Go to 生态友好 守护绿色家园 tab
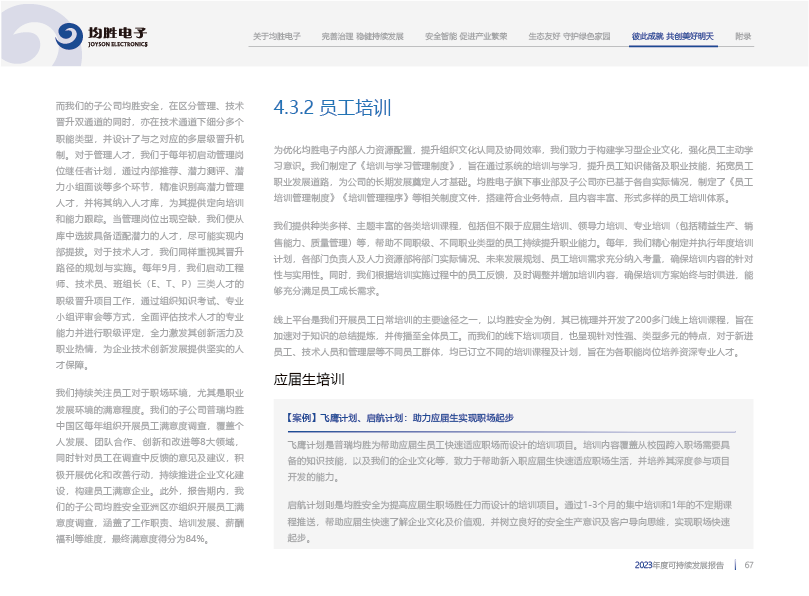Viewport: 809px width, 596px height. coord(569,36)
